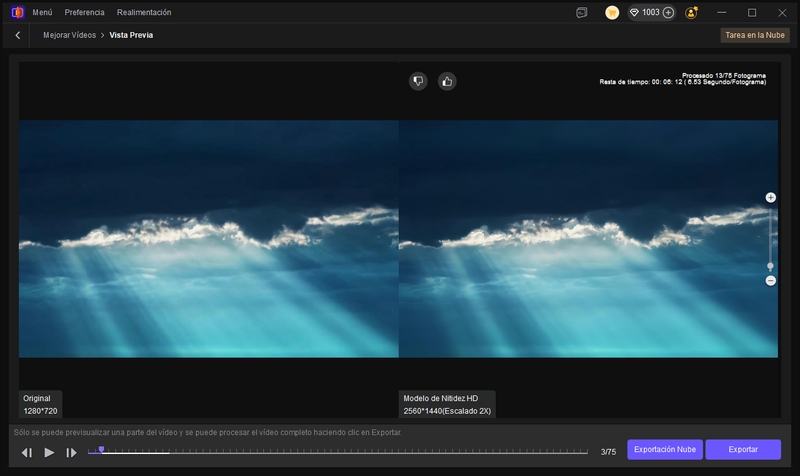Image resolution: width=800 pixels, height=476 pixels.
Task: Click the Original 1280*720 label
Action: 40,405
